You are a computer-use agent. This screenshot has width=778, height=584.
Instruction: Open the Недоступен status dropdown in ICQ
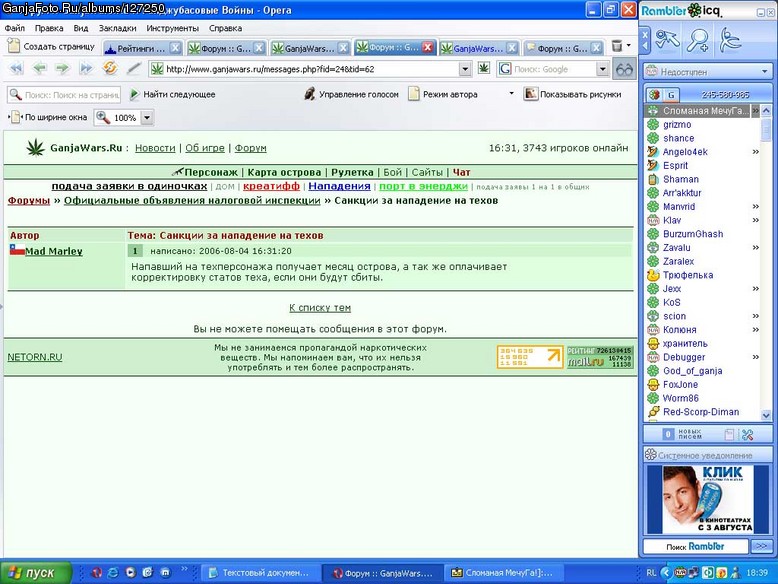pos(708,72)
